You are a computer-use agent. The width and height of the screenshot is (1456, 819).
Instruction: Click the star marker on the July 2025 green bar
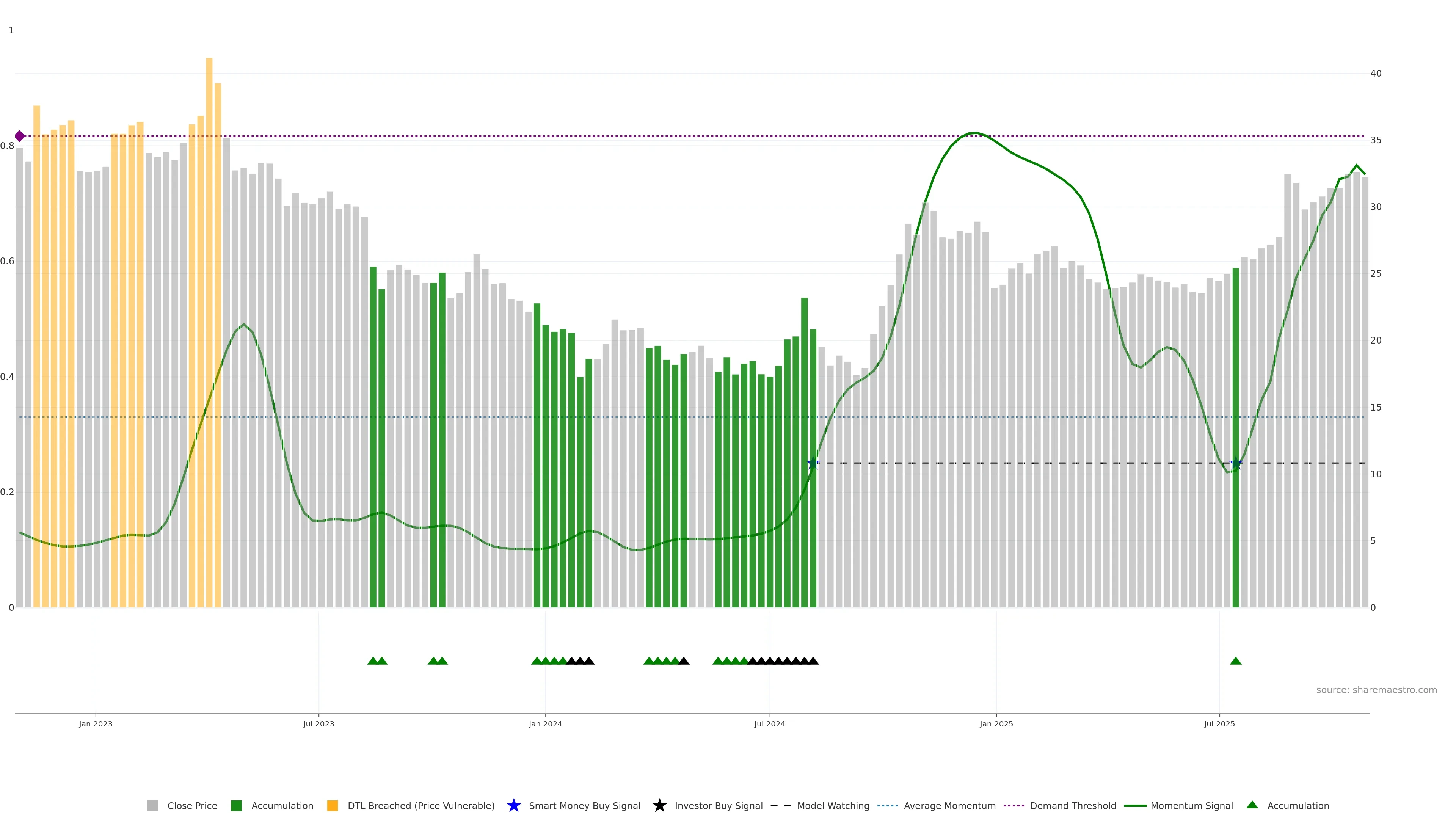[1236, 463]
